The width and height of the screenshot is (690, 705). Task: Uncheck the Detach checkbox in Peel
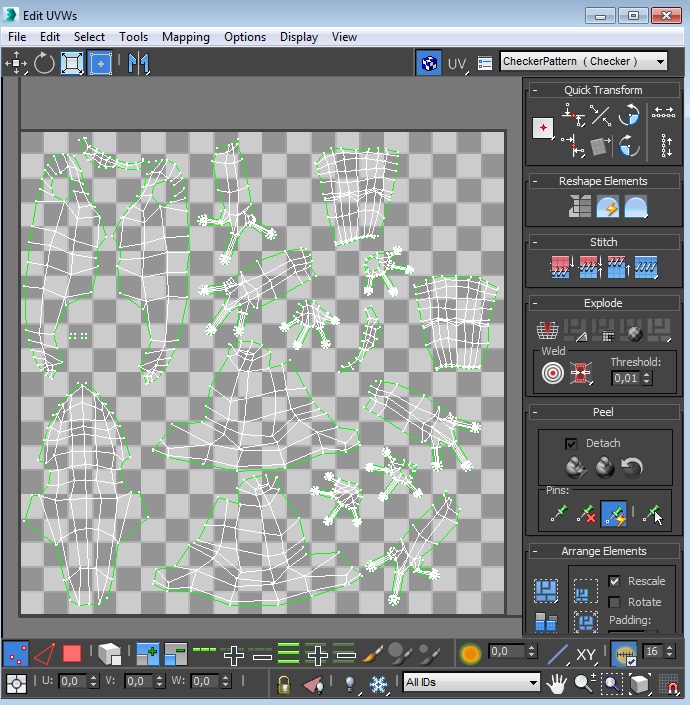[571, 443]
